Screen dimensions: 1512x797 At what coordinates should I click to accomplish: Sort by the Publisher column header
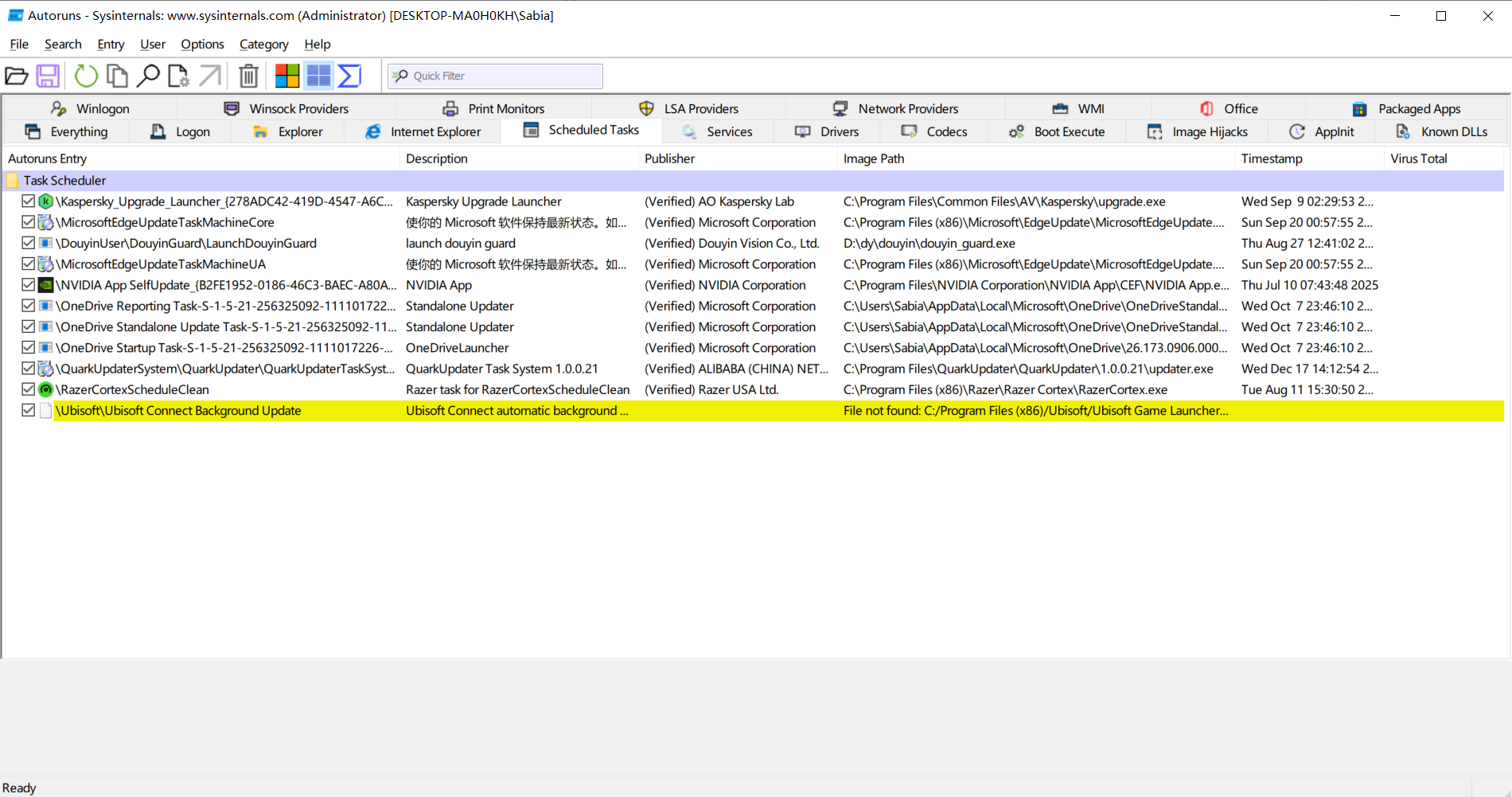point(737,158)
